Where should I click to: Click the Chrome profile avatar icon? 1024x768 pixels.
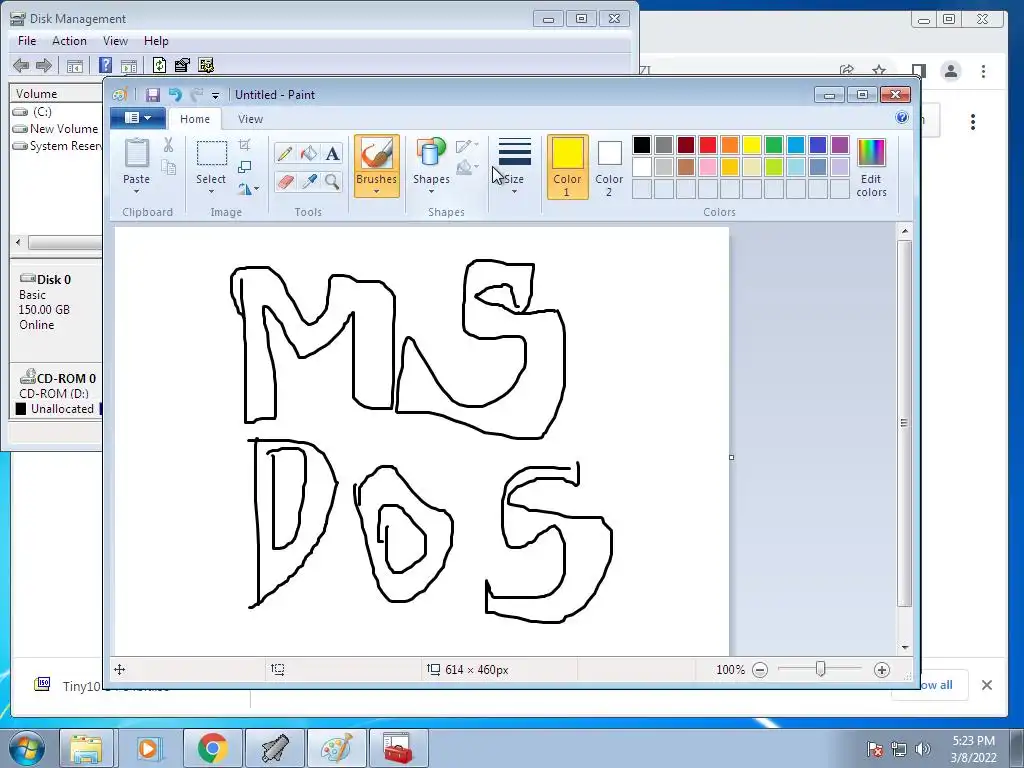(x=951, y=71)
